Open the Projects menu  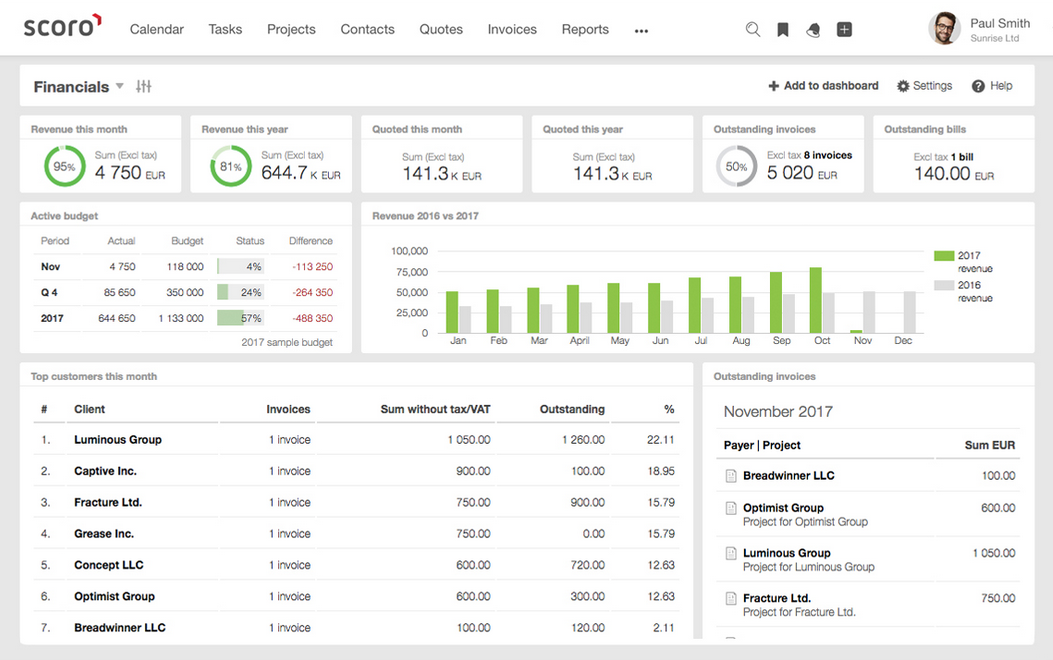(x=291, y=30)
